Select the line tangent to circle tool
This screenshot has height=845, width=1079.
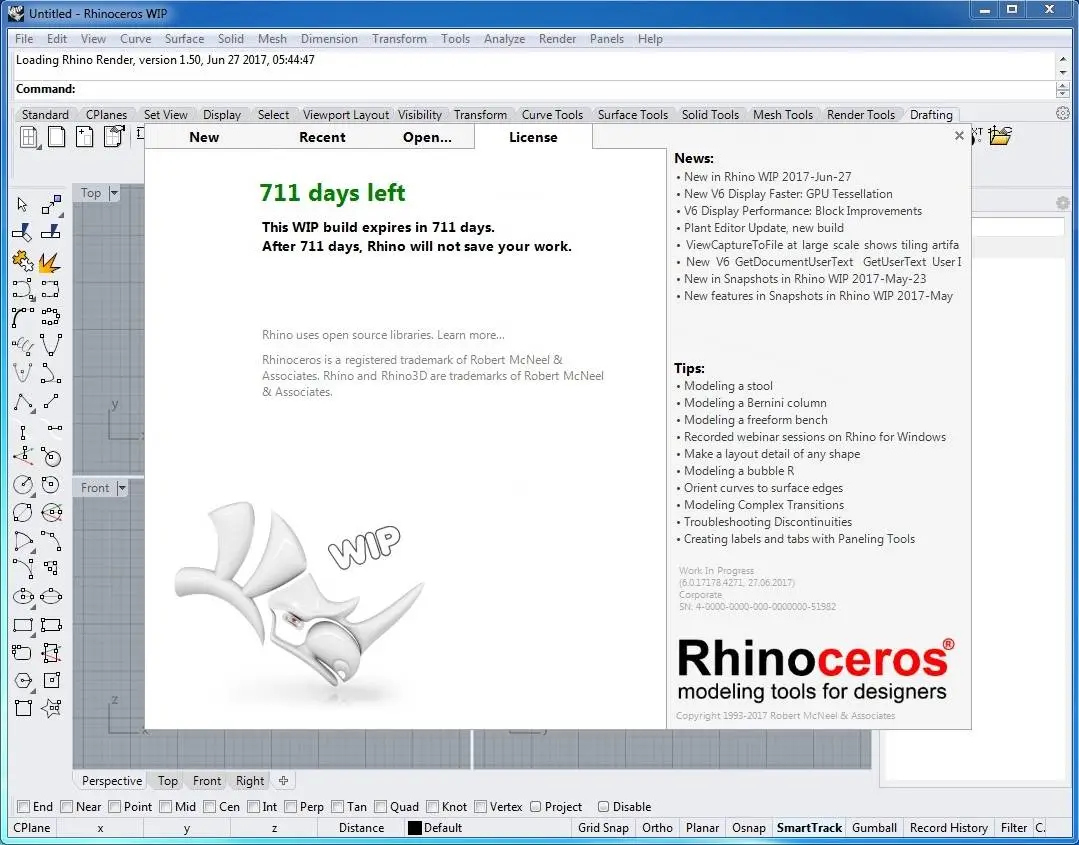coord(51,457)
